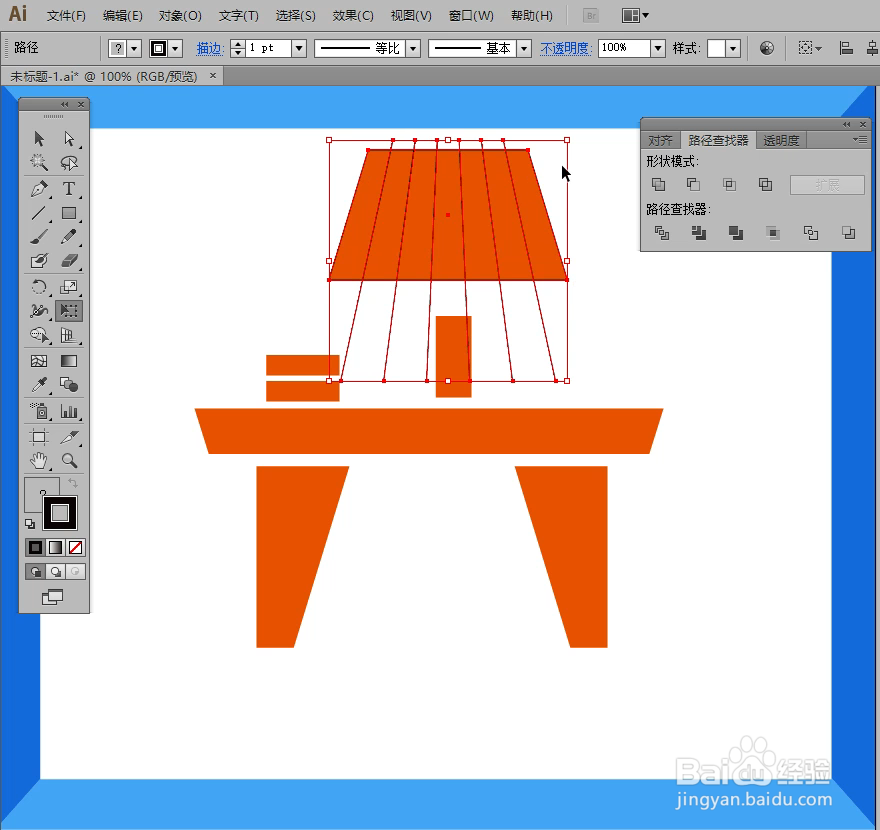Screen dimensions: 880x830
Task: Select the Eraser tool
Action: tap(69, 261)
